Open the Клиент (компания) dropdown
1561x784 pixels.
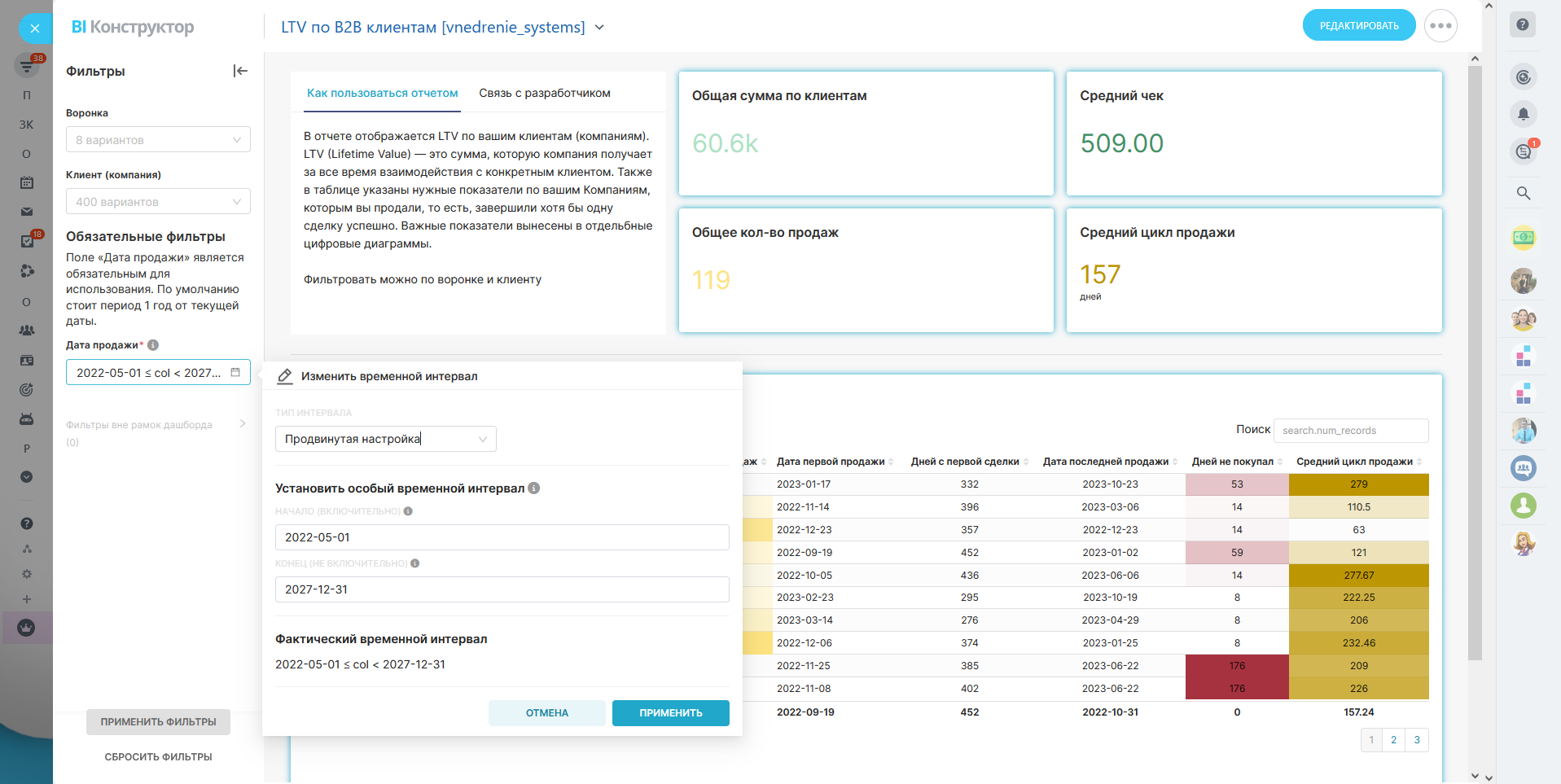point(158,202)
